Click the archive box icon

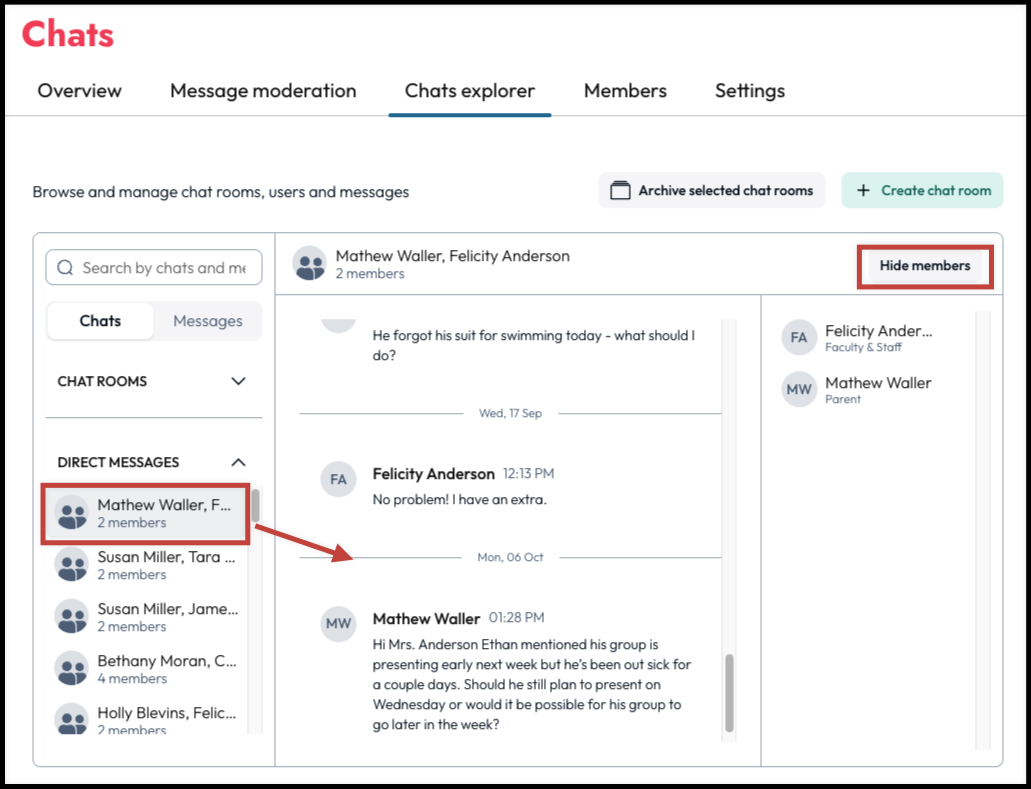click(620, 191)
